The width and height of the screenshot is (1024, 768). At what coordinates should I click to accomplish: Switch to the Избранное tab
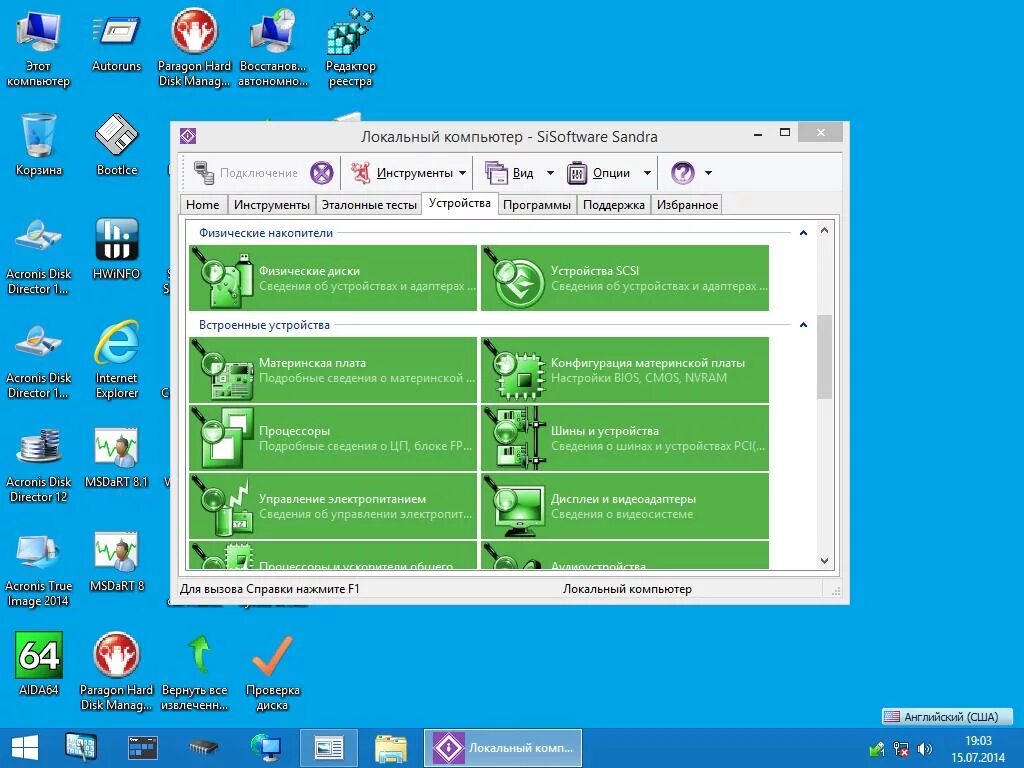point(688,205)
